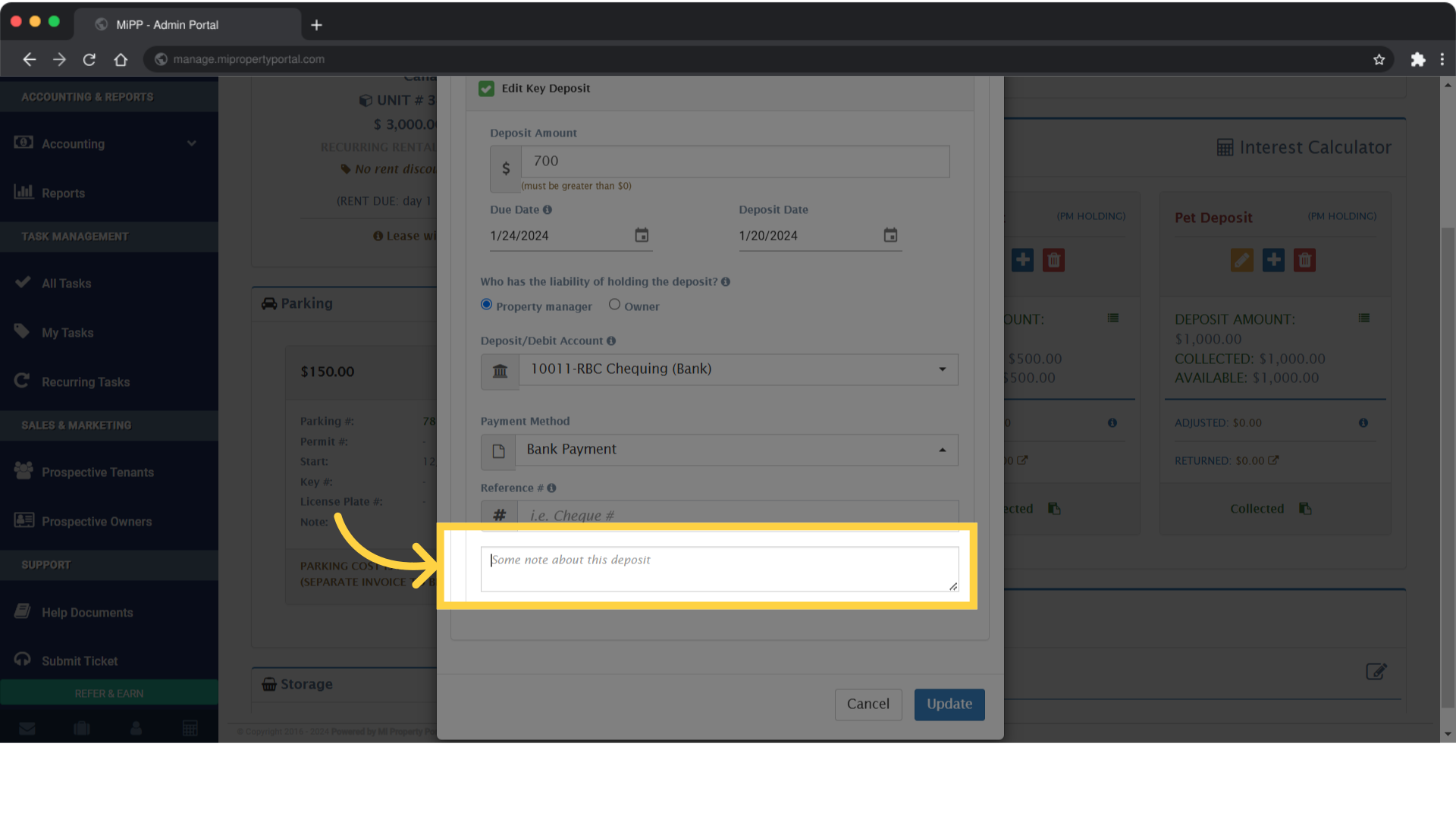Click liability question info icon
The image size is (1456, 819).
pos(726,282)
